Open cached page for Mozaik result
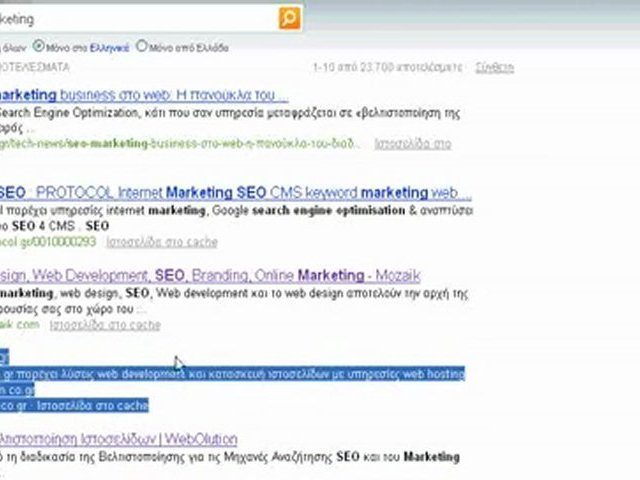 105,325
